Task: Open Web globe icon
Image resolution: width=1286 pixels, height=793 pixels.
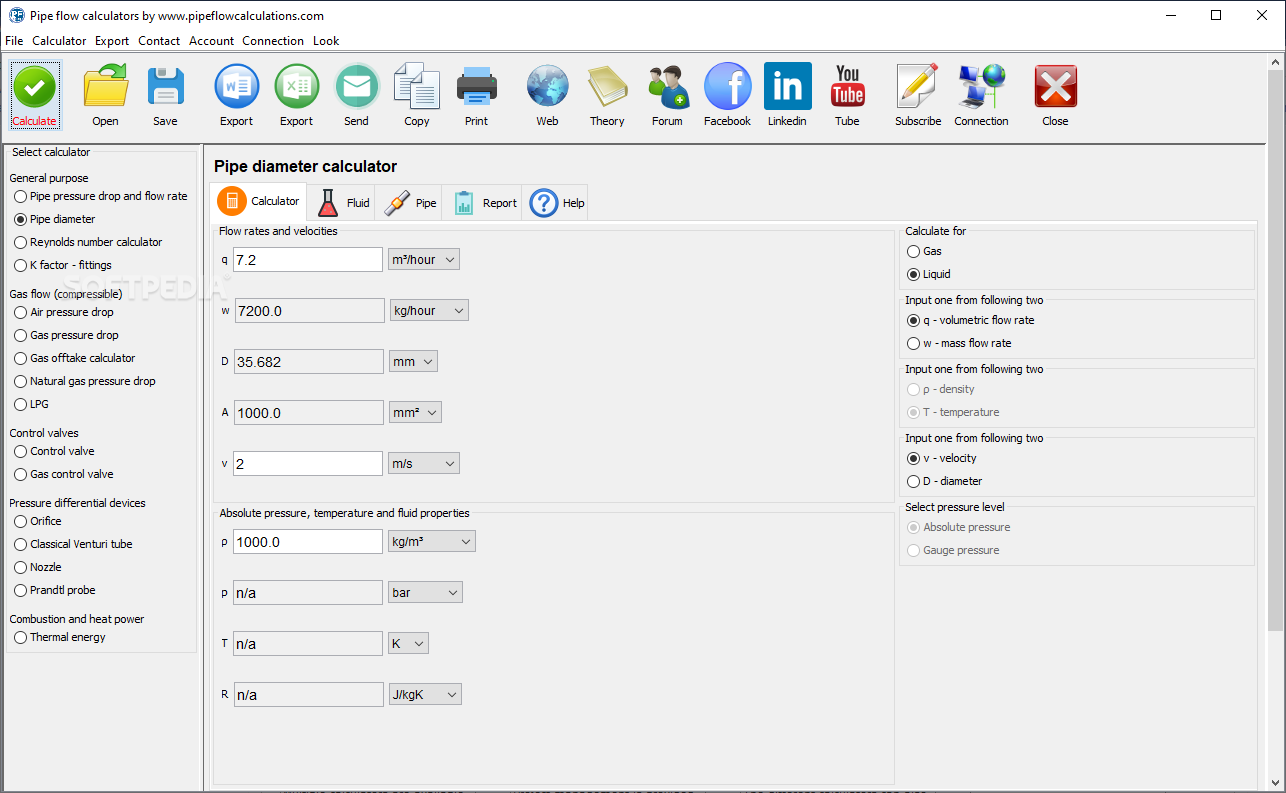Action: [x=548, y=88]
